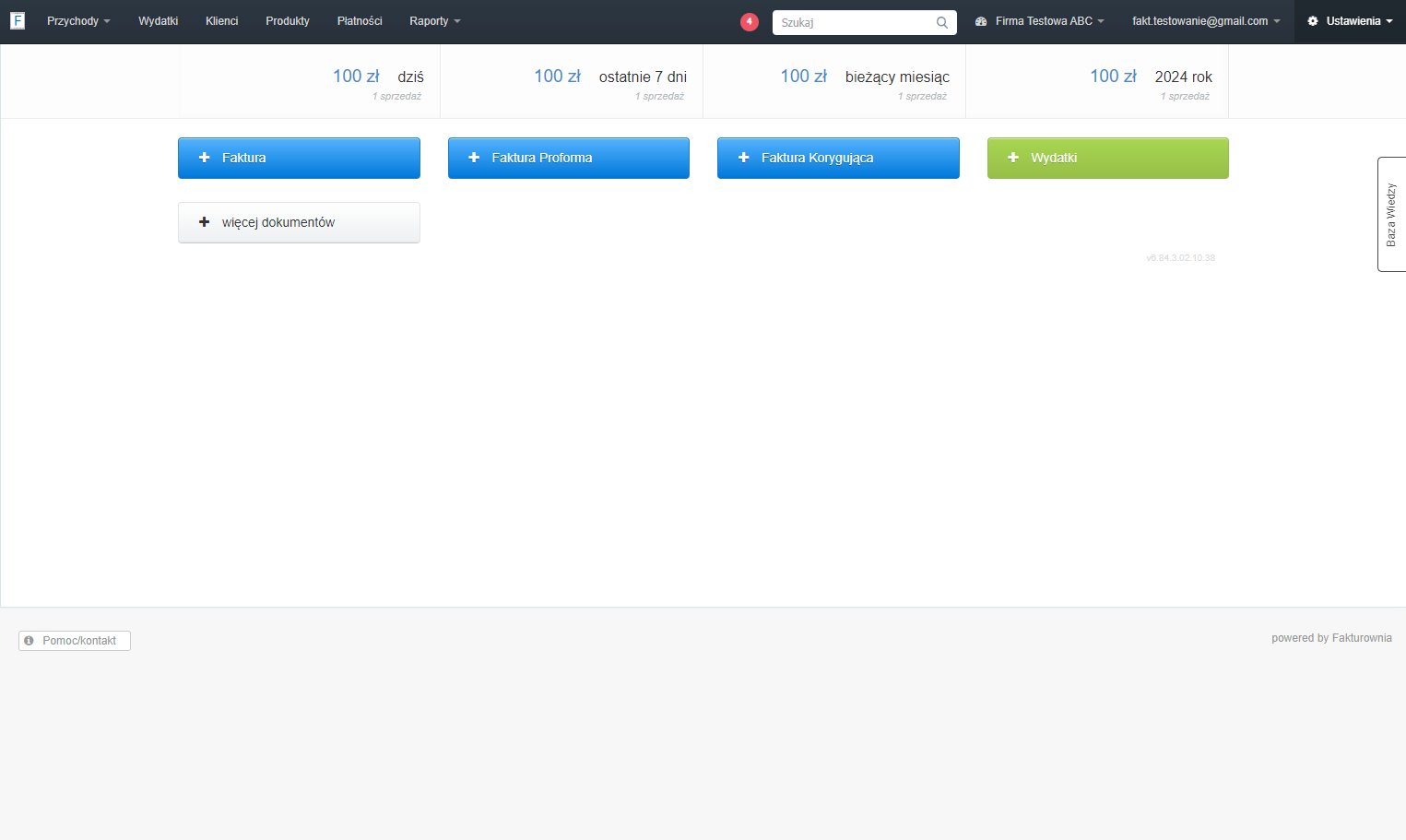The height and width of the screenshot is (840, 1406).
Task: Open the Baza Wiedzy side tab
Action: click(1391, 214)
